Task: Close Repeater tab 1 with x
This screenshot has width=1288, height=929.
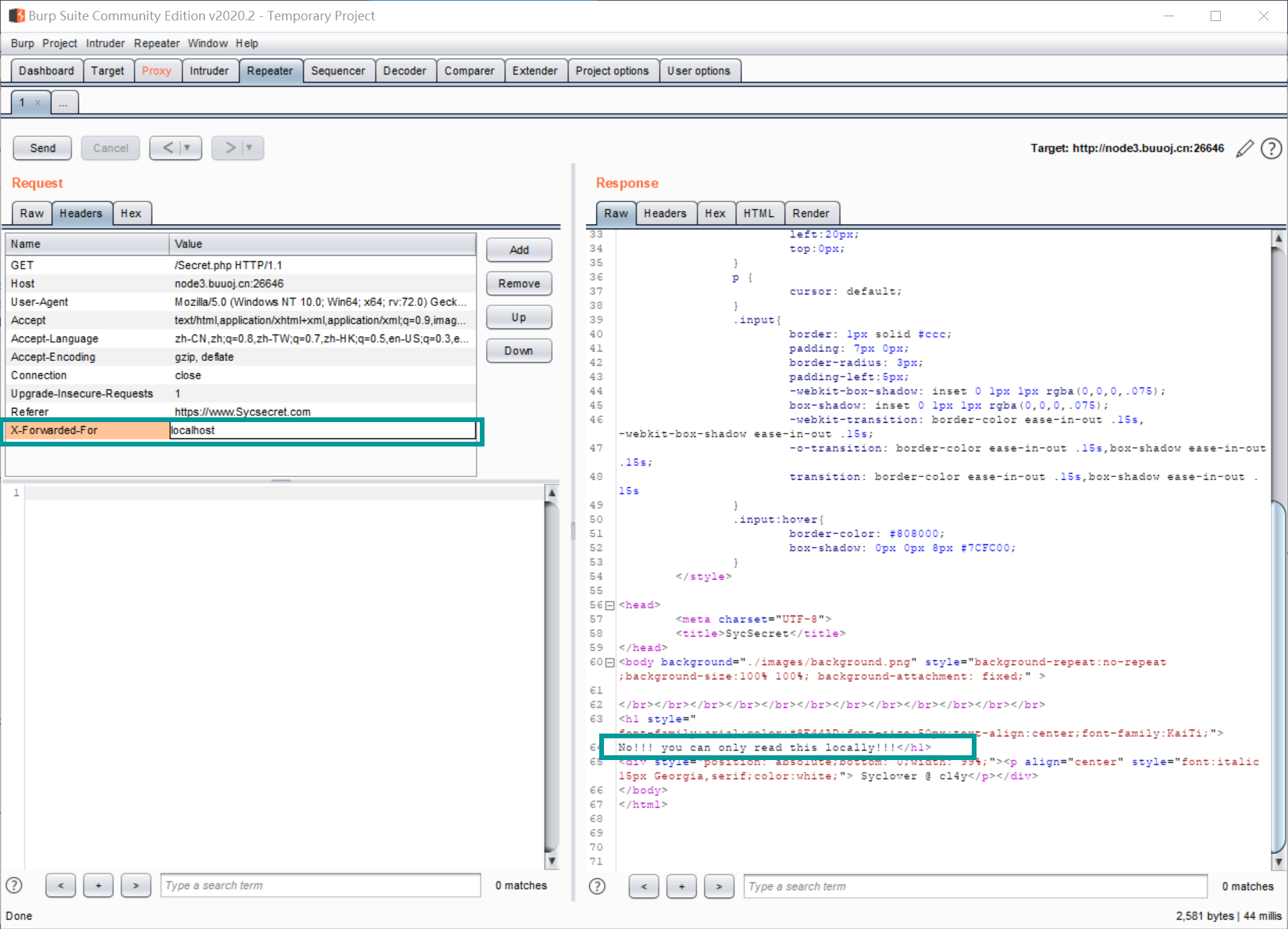Action: [38, 103]
